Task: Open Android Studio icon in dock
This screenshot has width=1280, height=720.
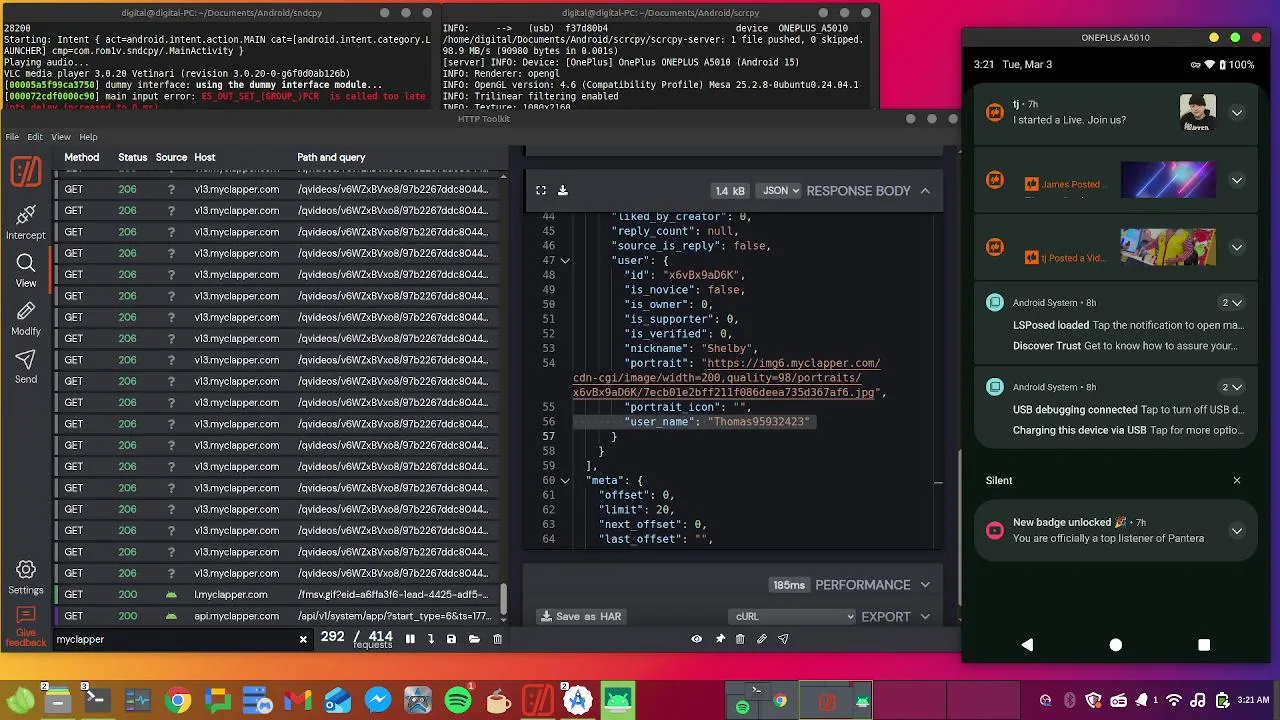Action: pos(578,701)
